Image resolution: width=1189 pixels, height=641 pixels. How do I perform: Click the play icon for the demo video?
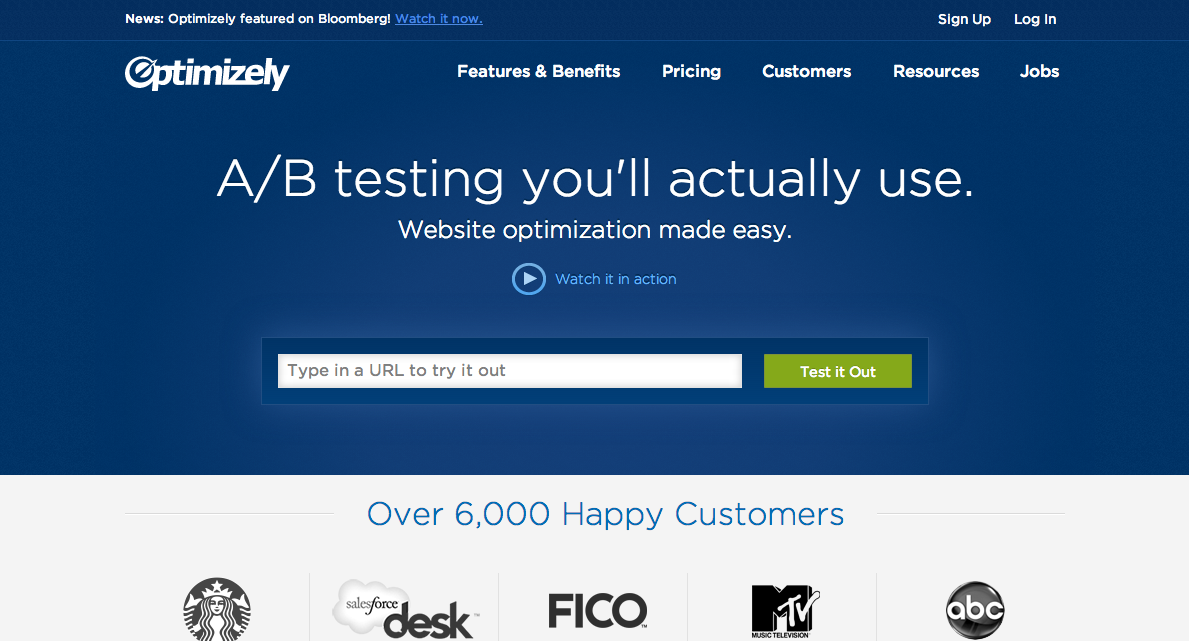coord(529,279)
